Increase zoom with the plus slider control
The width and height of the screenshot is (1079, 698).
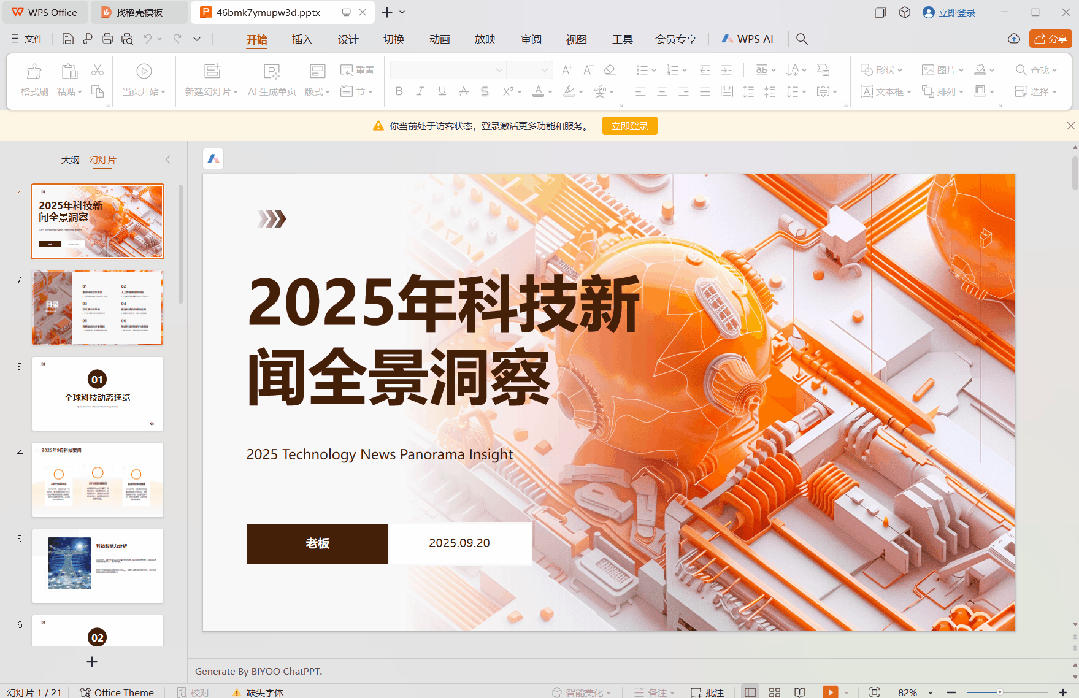coord(1064,691)
